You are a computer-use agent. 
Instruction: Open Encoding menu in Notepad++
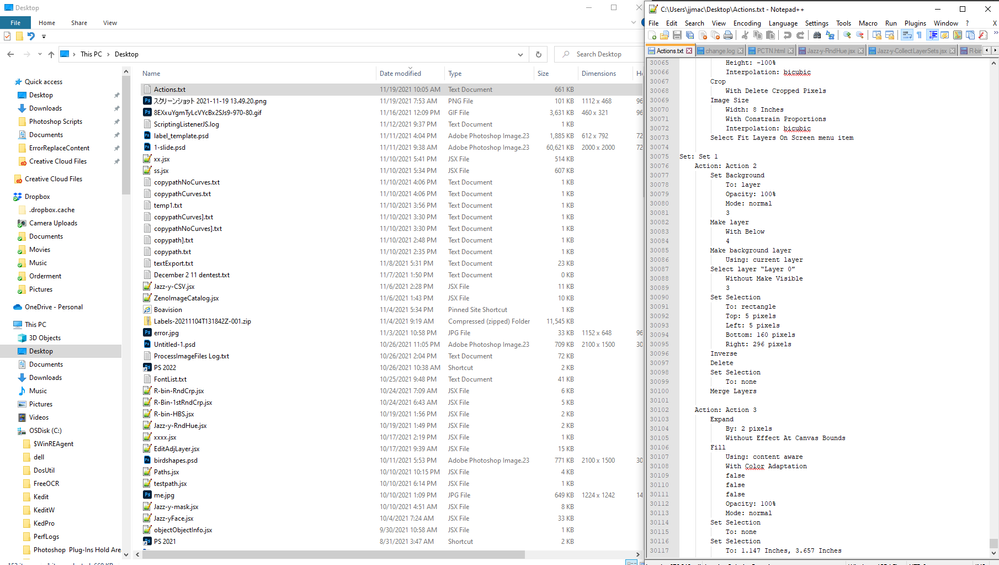(x=747, y=23)
